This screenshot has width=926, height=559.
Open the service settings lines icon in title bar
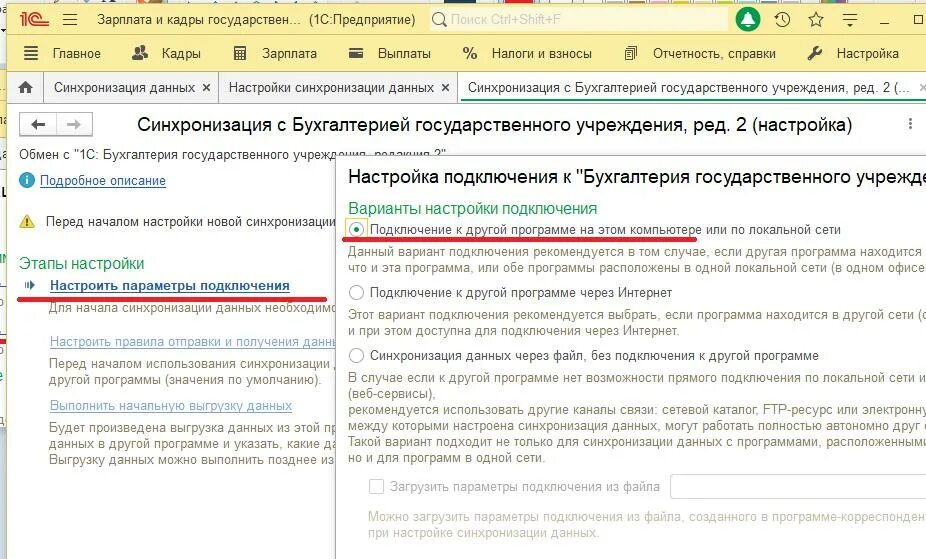point(850,20)
